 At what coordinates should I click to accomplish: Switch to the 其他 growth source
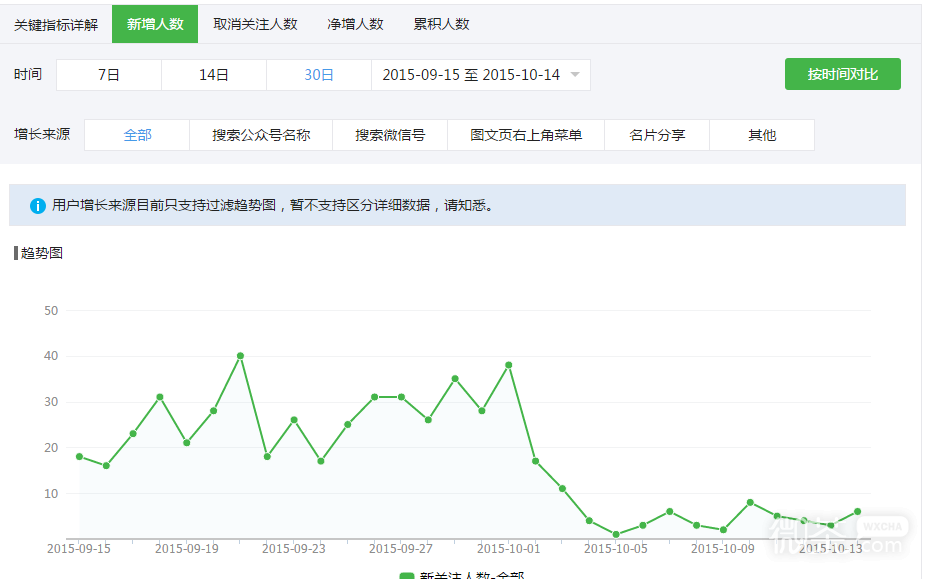pos(762,134)
